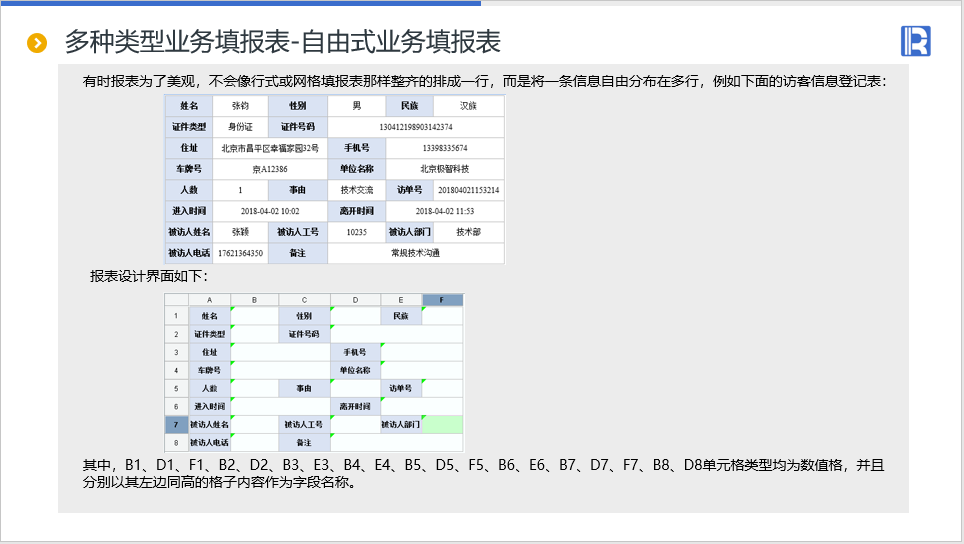Click the address 北京市昌平区幸福家园32号
Screen dimensions: 964x544
click(270, 148)
